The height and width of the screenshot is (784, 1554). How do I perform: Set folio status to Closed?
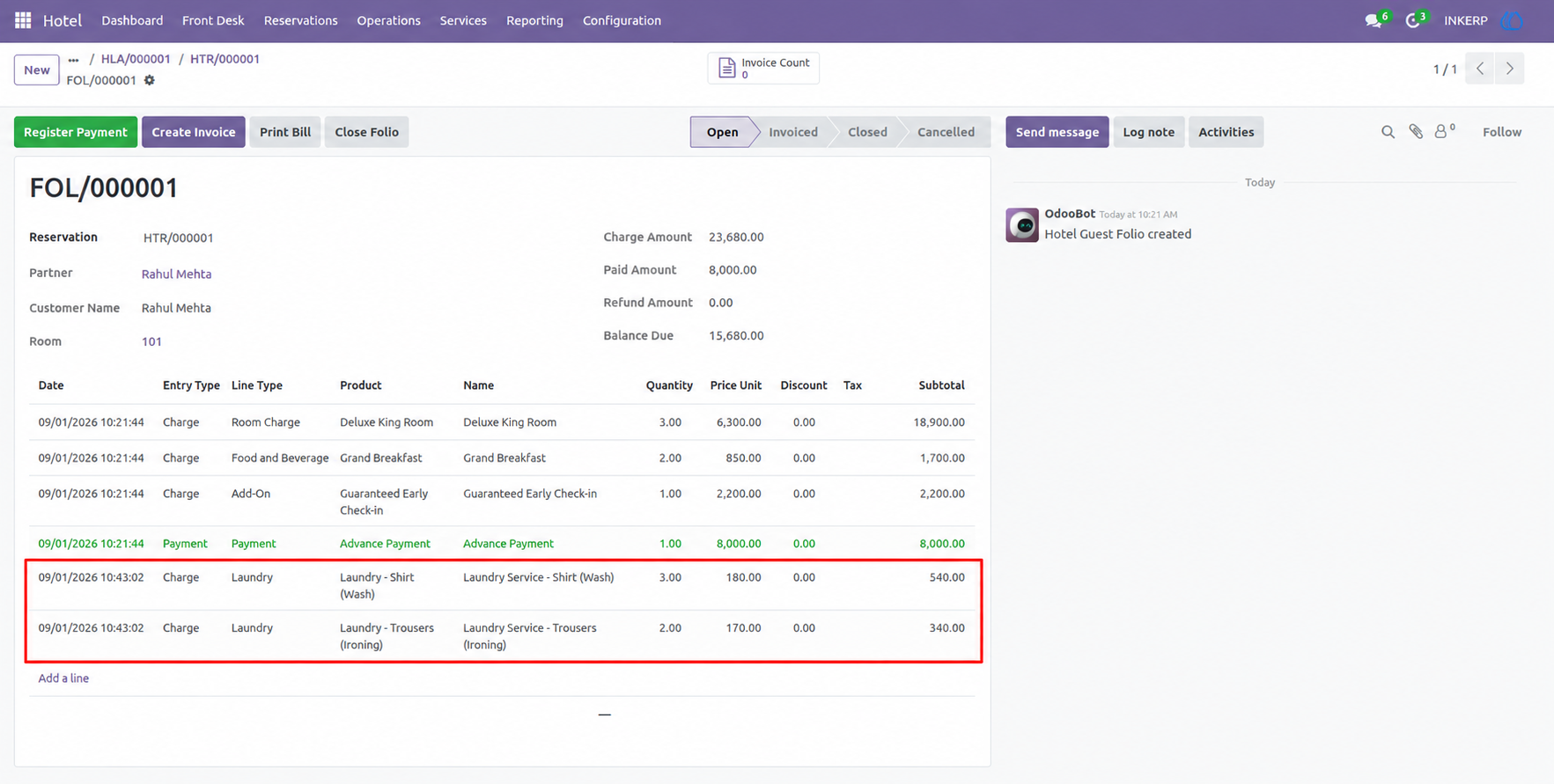click(867, 132)
